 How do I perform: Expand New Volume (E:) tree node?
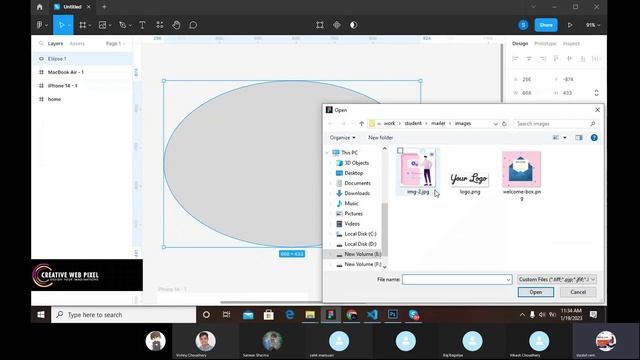(331, 254)
